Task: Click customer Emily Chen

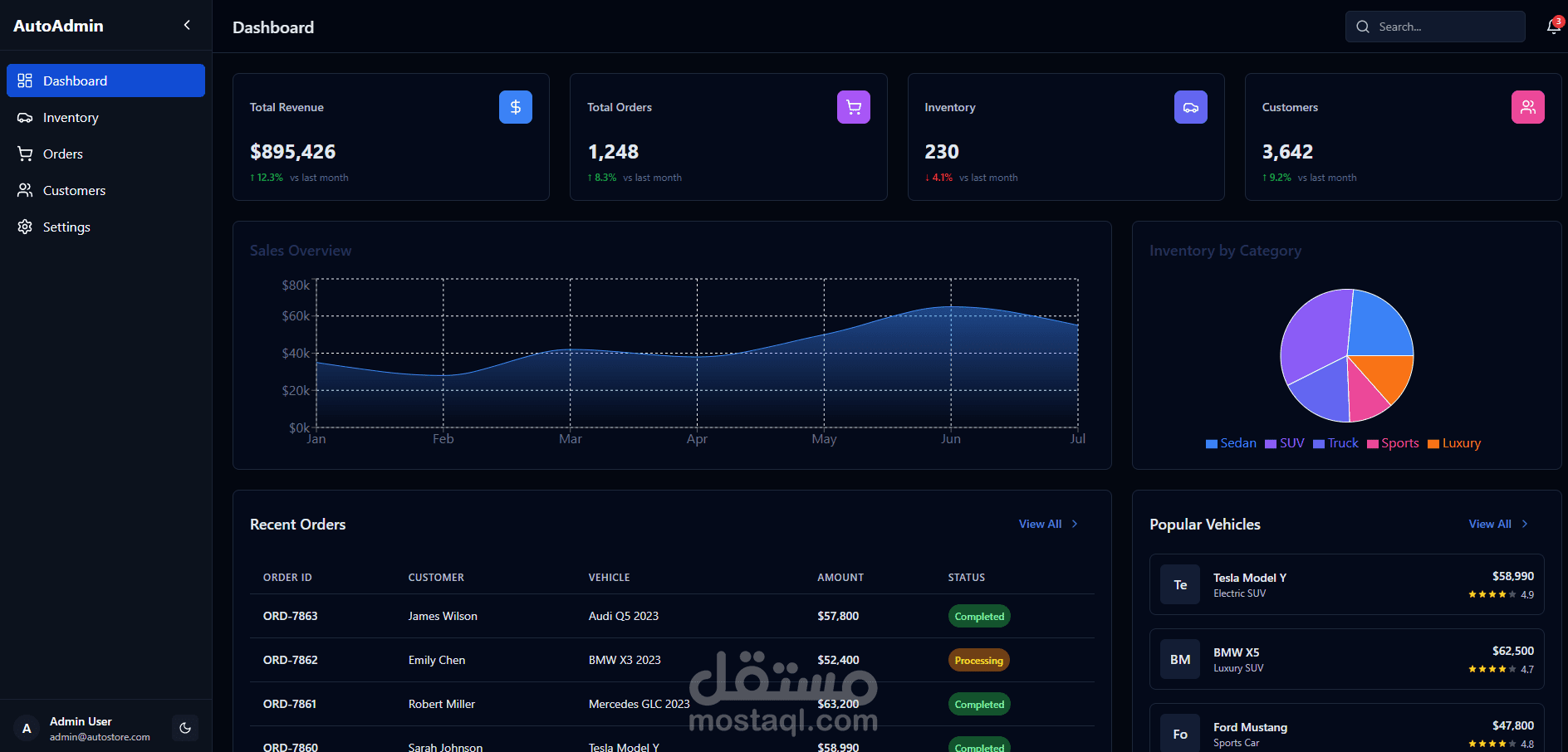Action: click(437, 660)
